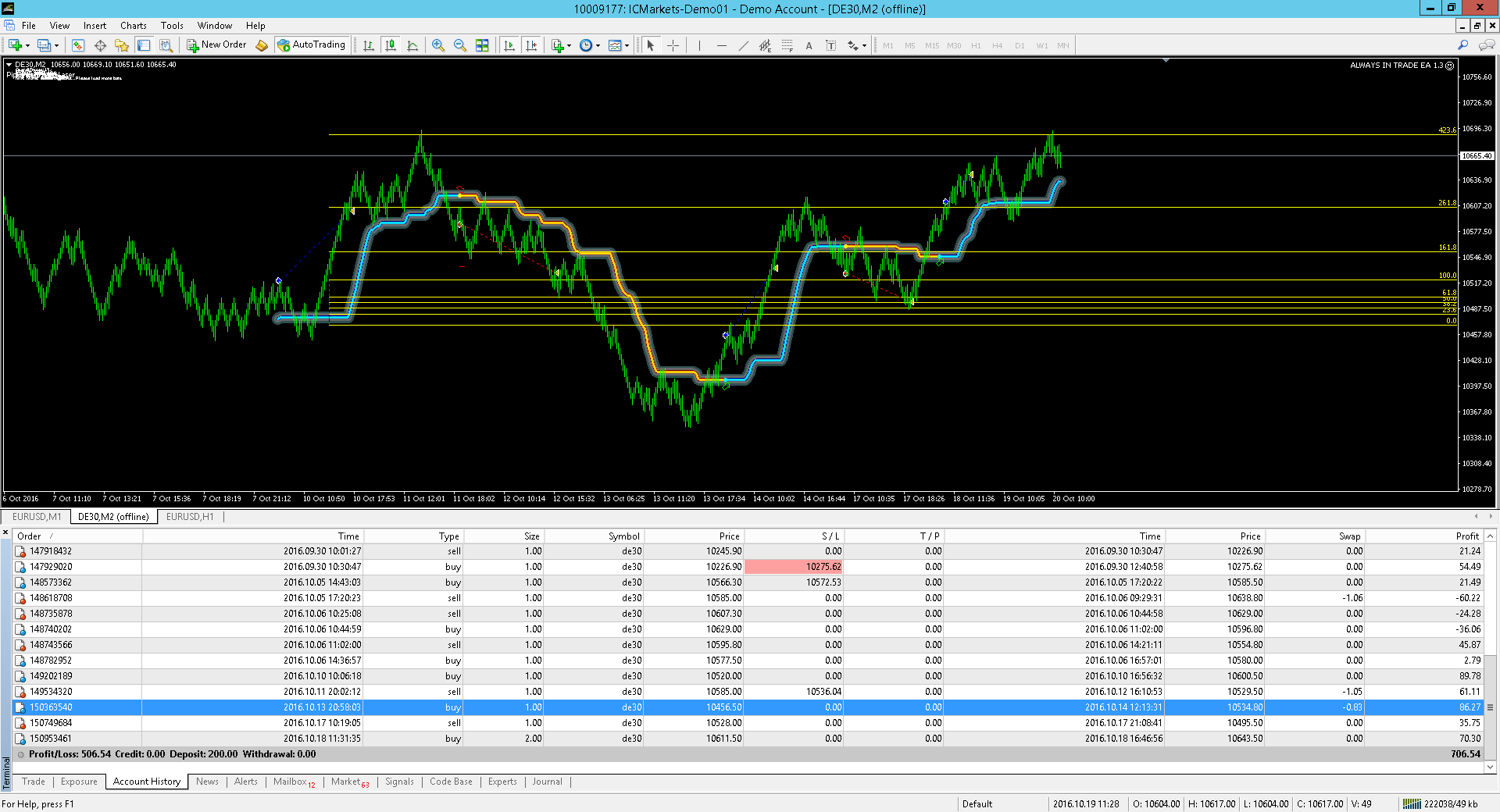Screen dimensions: 1500x812
Task: Expand the periodicity clock dropdown arrow
Action: point(598,45)
